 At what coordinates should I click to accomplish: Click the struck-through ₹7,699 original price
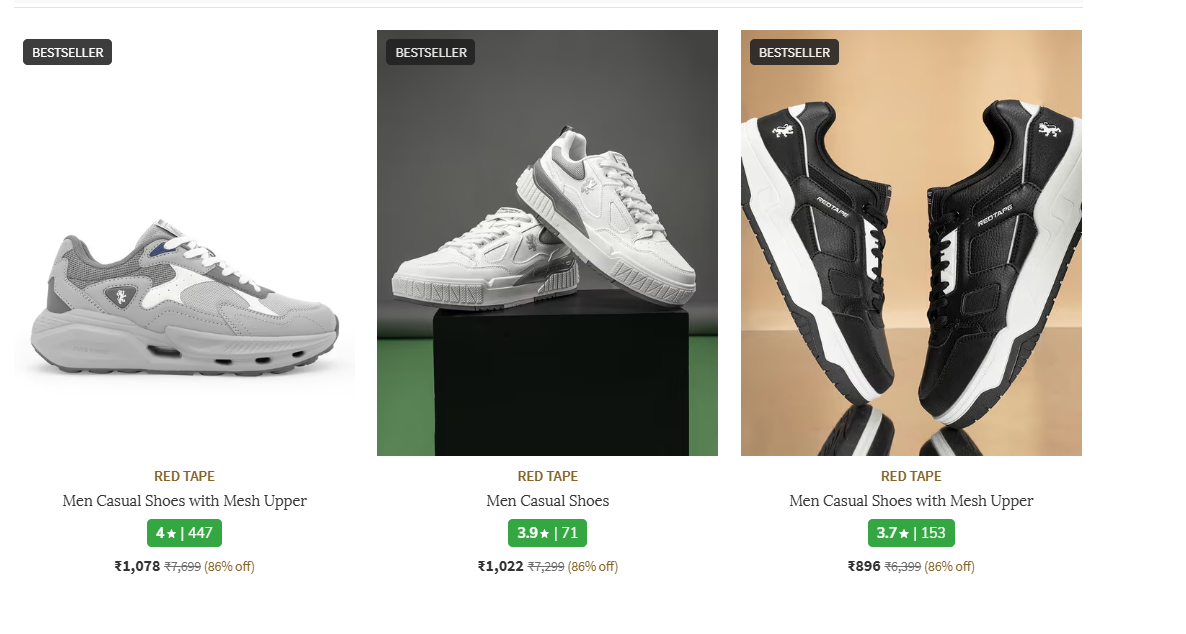(x=182, y=567)
